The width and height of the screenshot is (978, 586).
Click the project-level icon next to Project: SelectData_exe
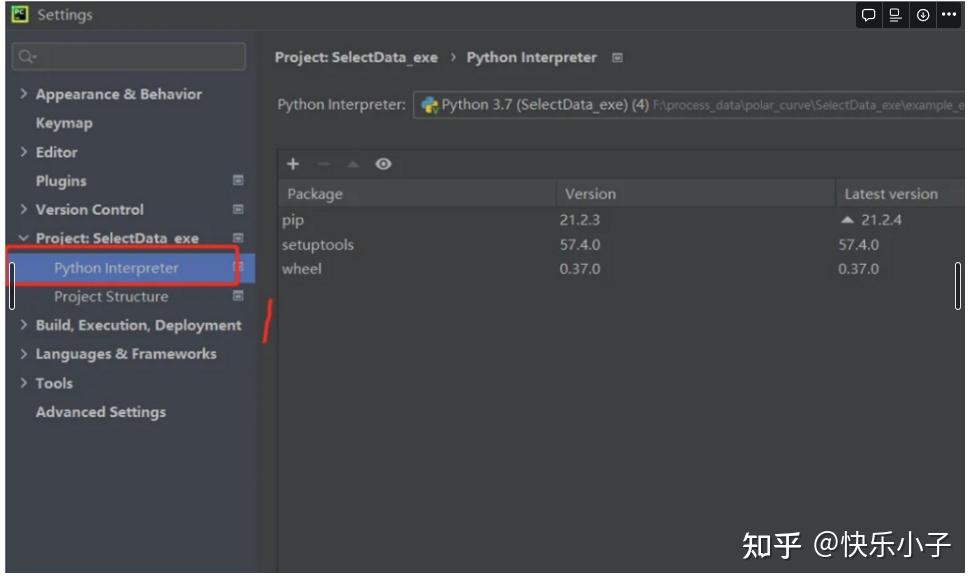click(x=238, y=238)
